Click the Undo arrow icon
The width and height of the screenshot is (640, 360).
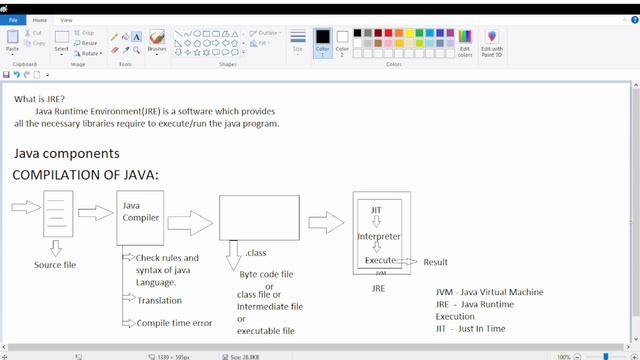click(16, 75)
